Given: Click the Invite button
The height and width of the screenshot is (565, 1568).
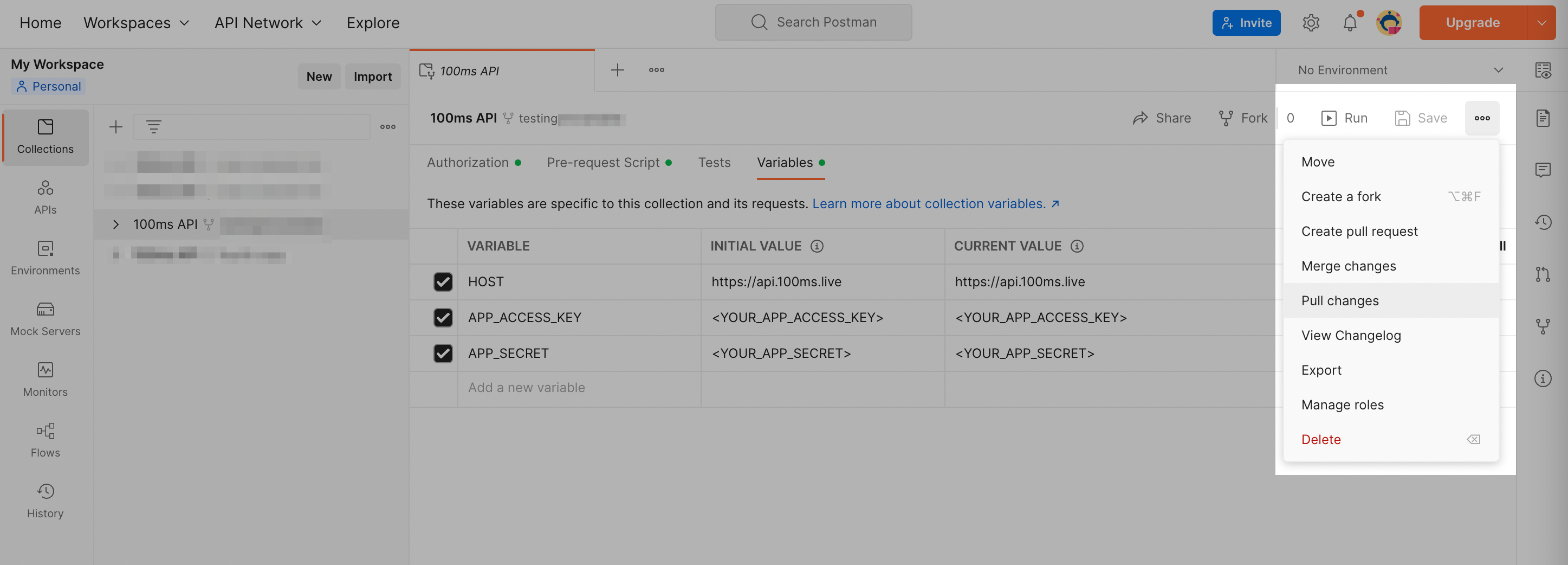Looking at the screenshot, I should (1246, 23).
